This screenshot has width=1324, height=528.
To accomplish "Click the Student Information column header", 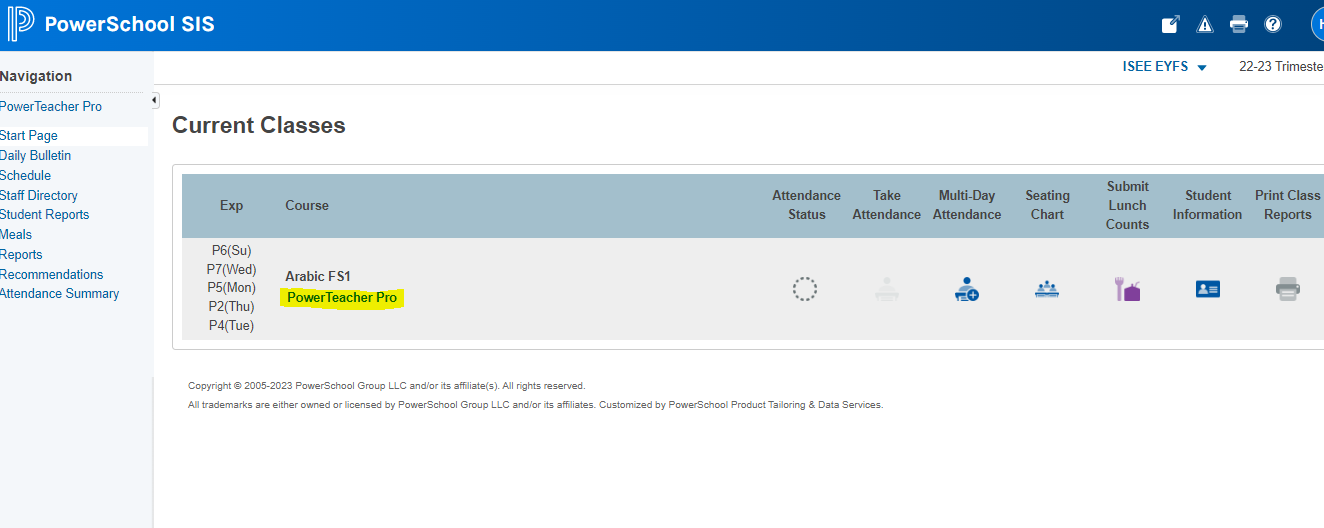I will click(1208, 205).
